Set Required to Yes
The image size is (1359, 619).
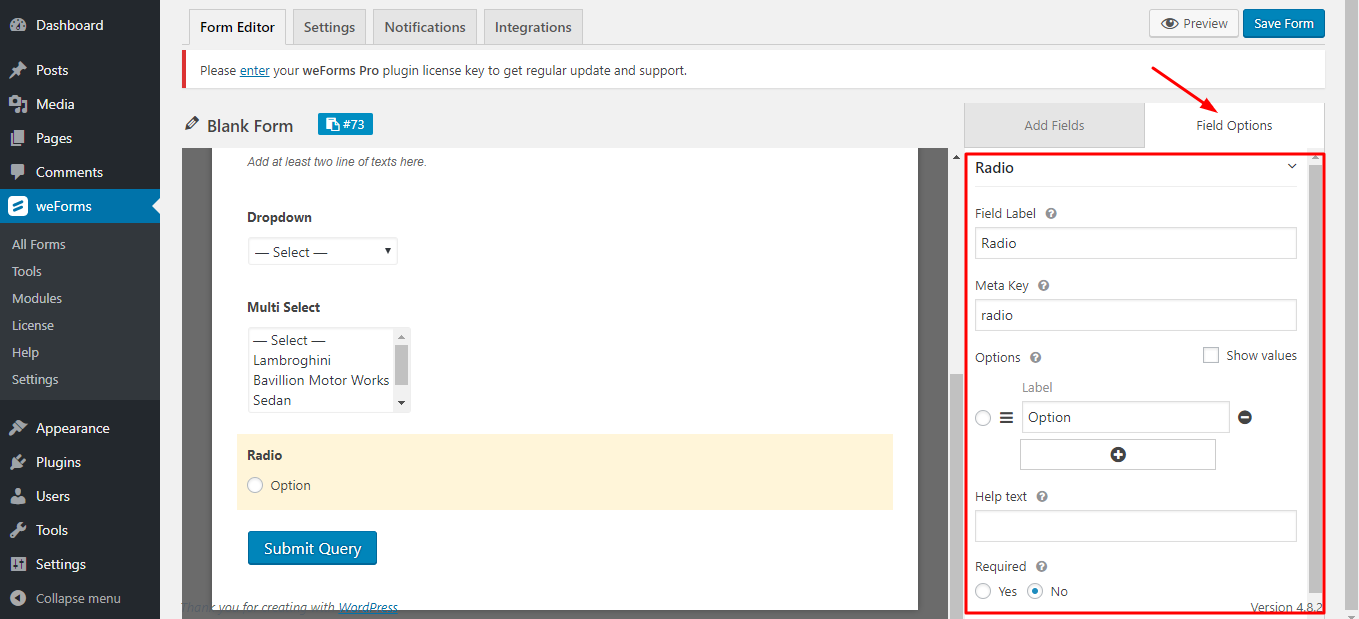[x=983, y=591]
